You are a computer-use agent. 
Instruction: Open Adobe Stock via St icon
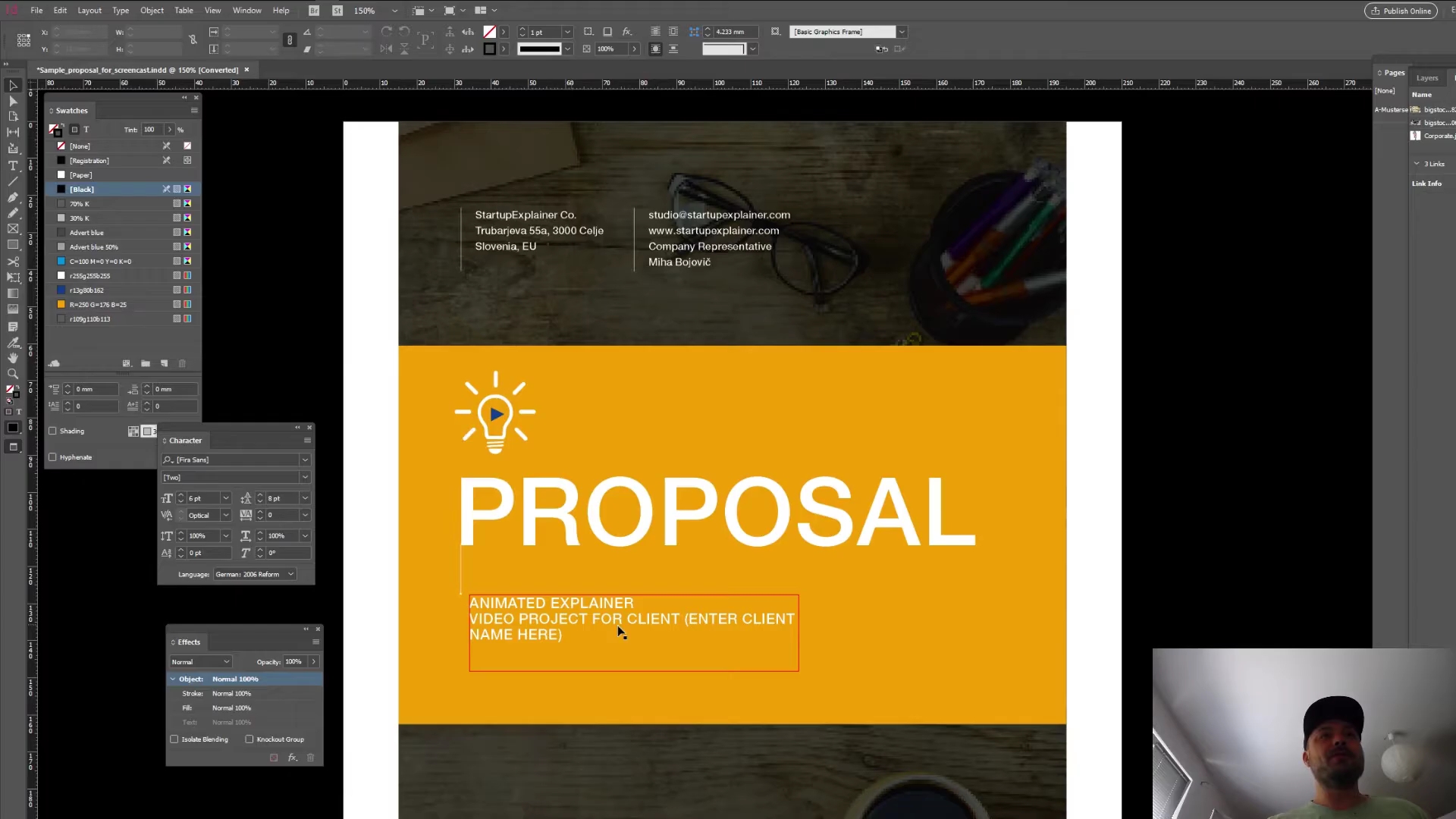[337, 11]
